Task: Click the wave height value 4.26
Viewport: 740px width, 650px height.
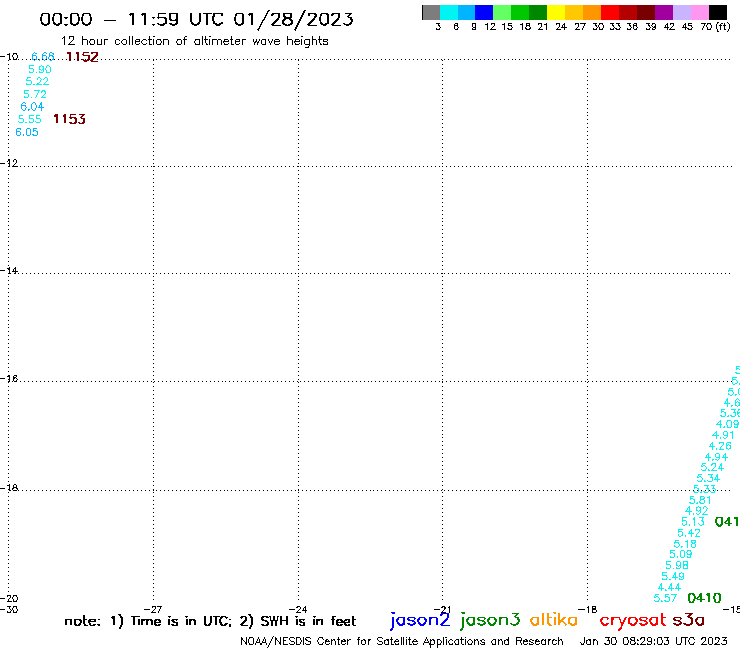Action: (720, 446)
